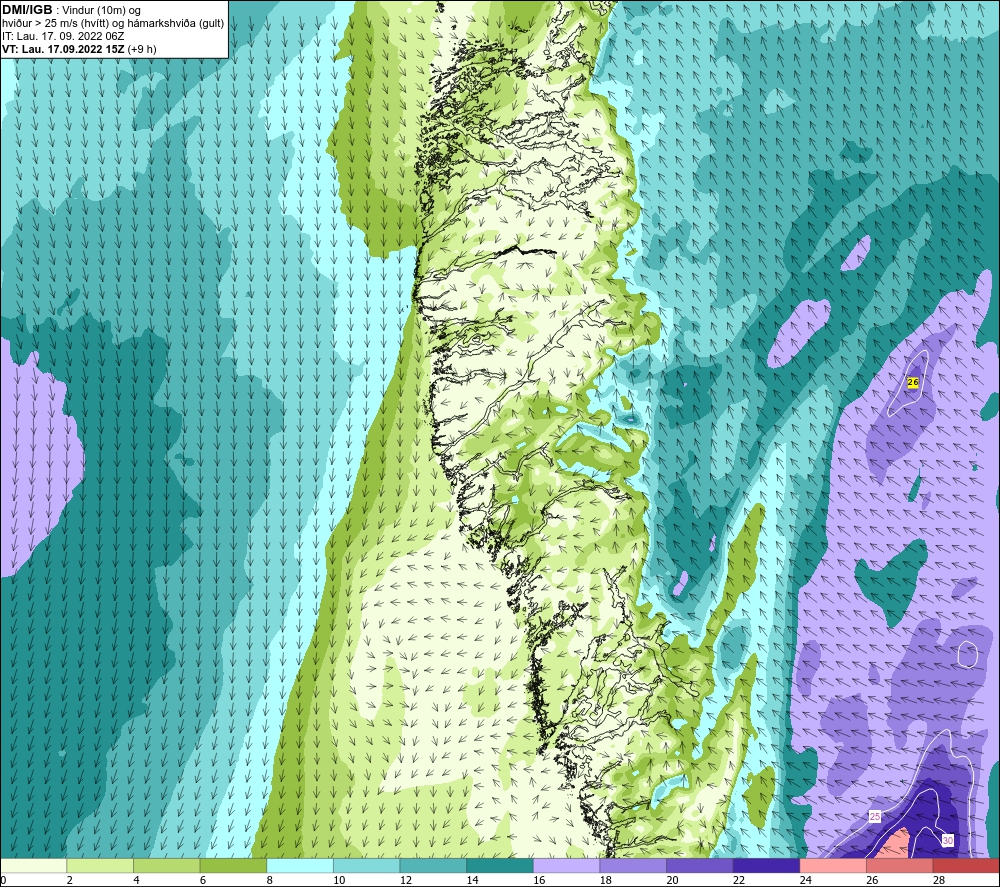Pick the violet 20–22 m/s legend swatch

click(700, 866)
